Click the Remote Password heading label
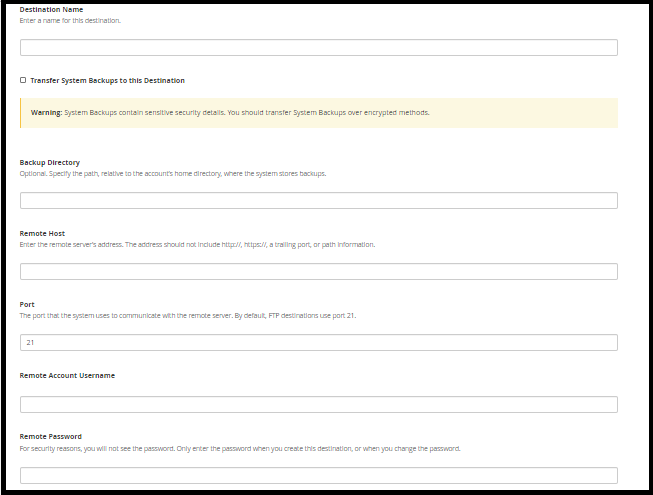 50,436
